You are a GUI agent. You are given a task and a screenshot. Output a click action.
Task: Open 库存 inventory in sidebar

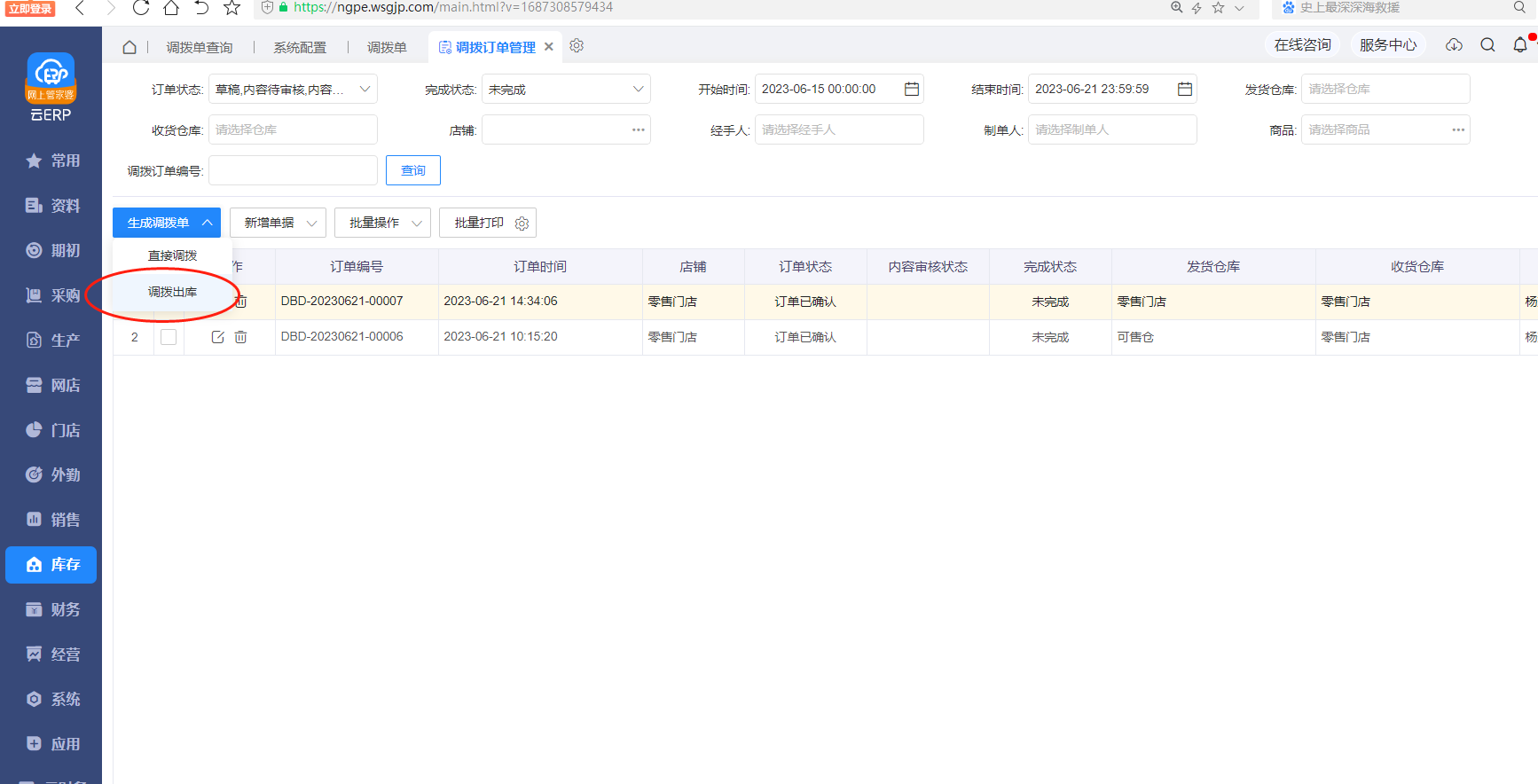point(51,565)
